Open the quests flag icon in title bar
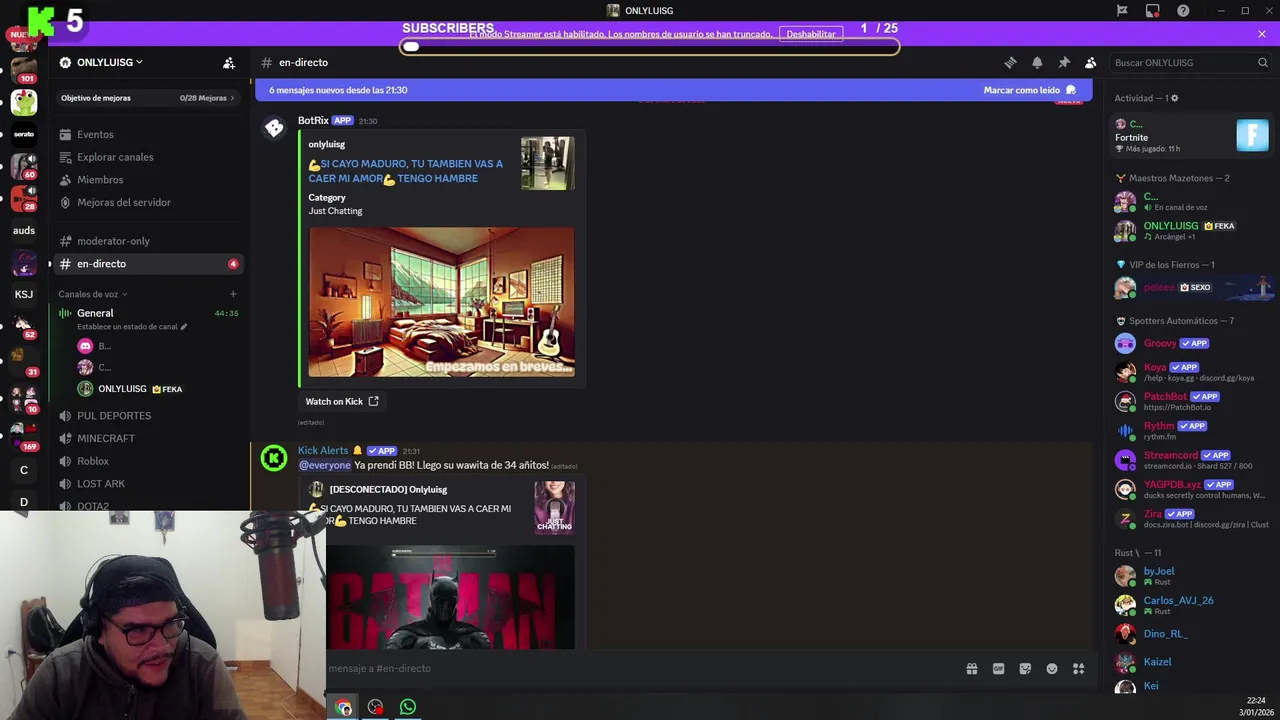Image resolution: width=1280 pixels, height=720 pixels. tap(1122, 10)
